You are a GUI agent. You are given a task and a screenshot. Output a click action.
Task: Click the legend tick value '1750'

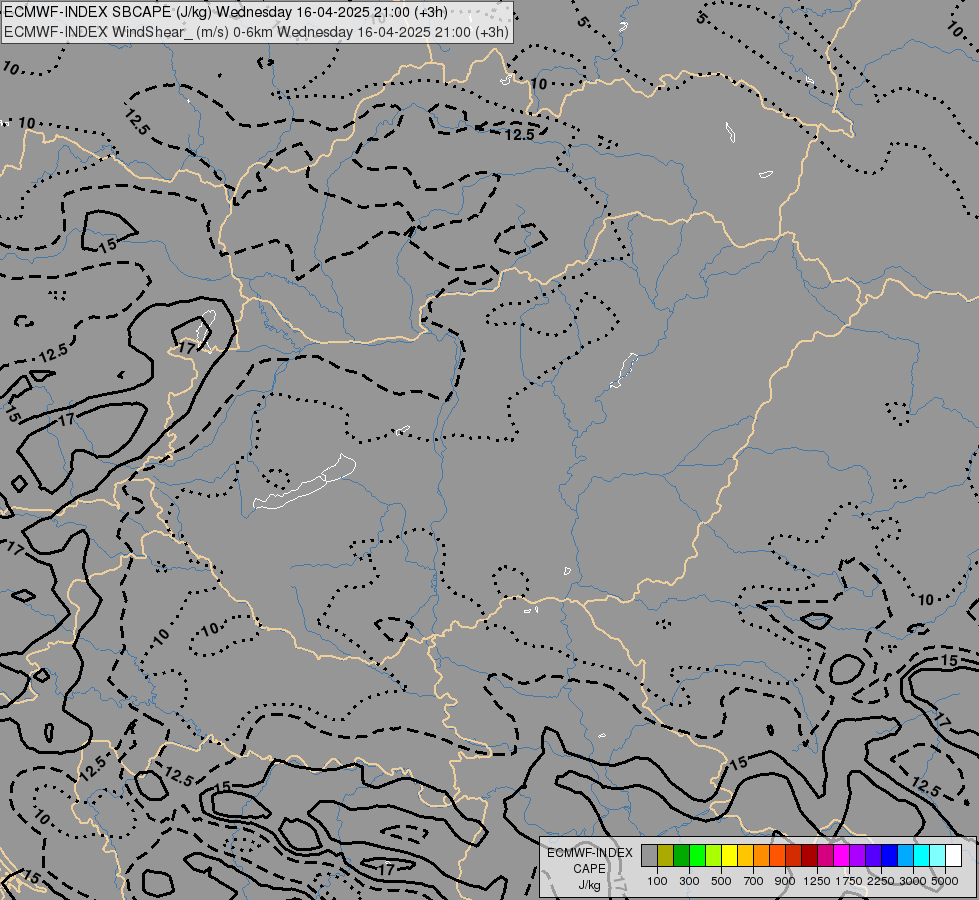click(x=849, y=881)
